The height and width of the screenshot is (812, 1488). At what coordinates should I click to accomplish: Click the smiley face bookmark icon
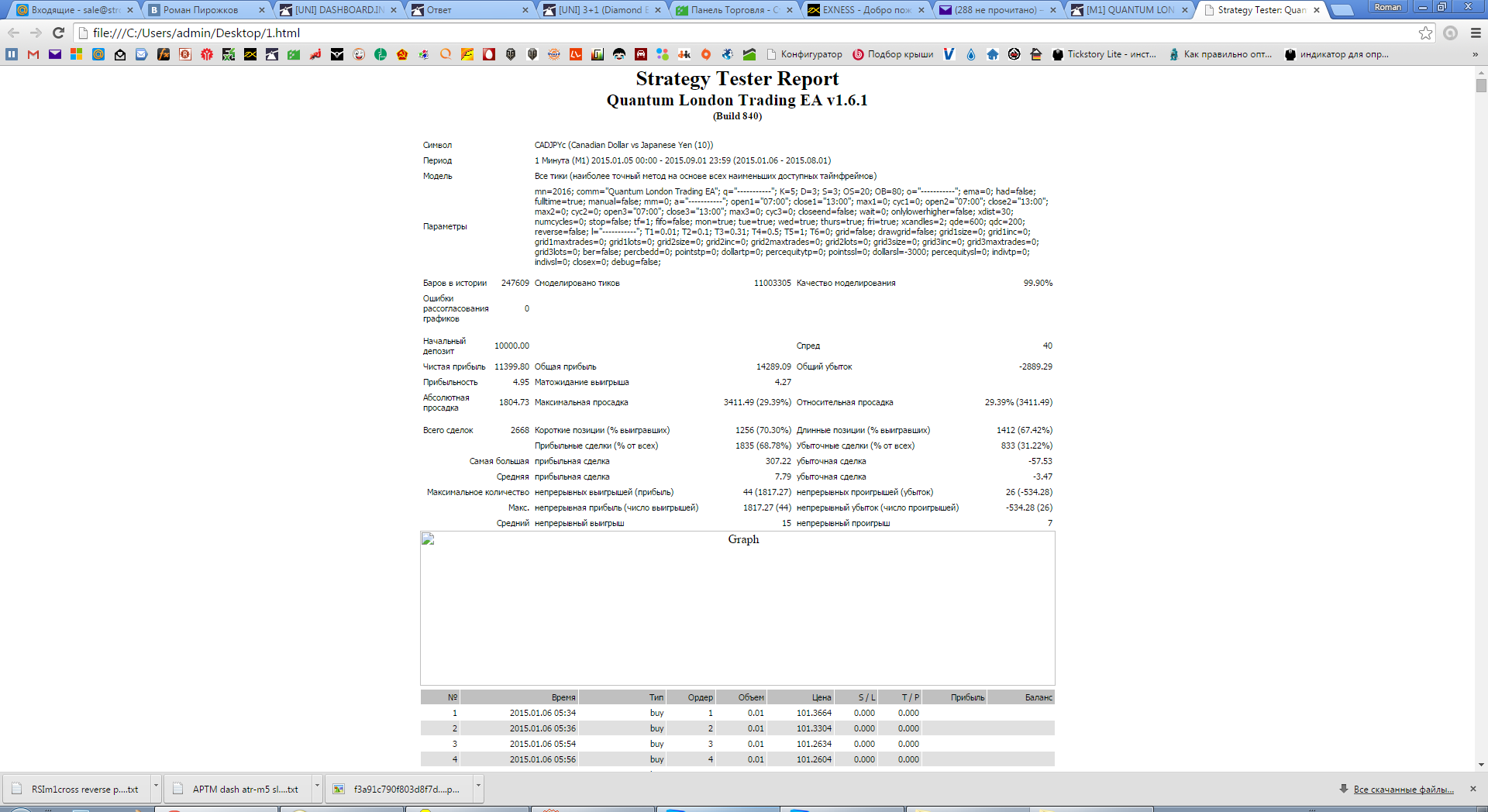click(359, 54)
